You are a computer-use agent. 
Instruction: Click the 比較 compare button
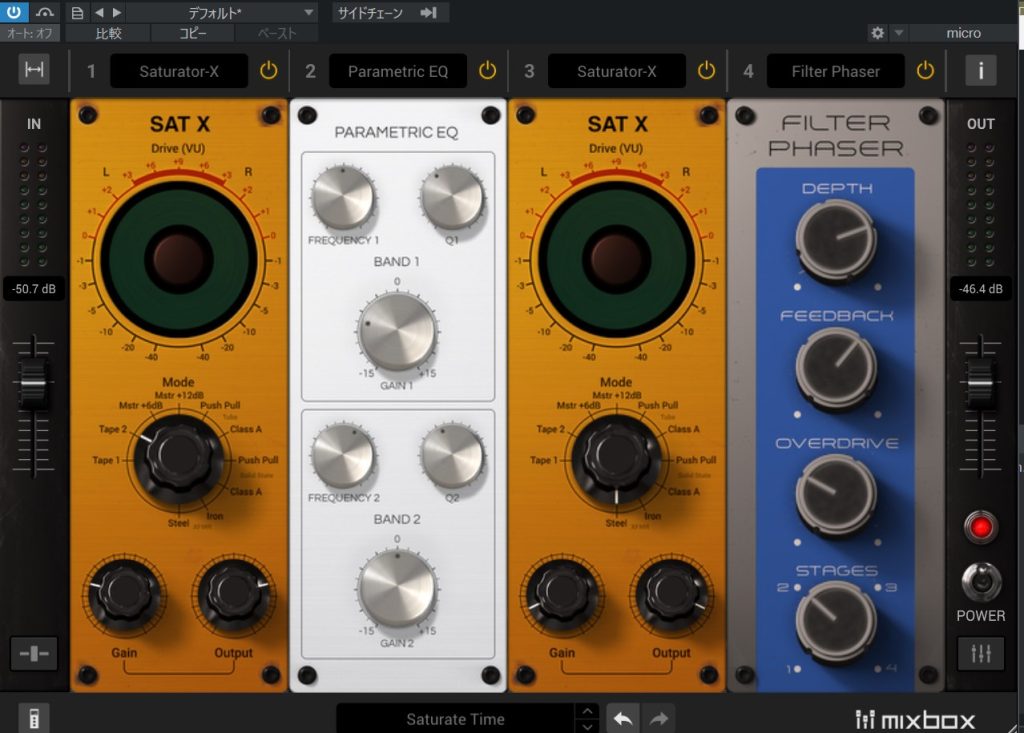point(108,33)
